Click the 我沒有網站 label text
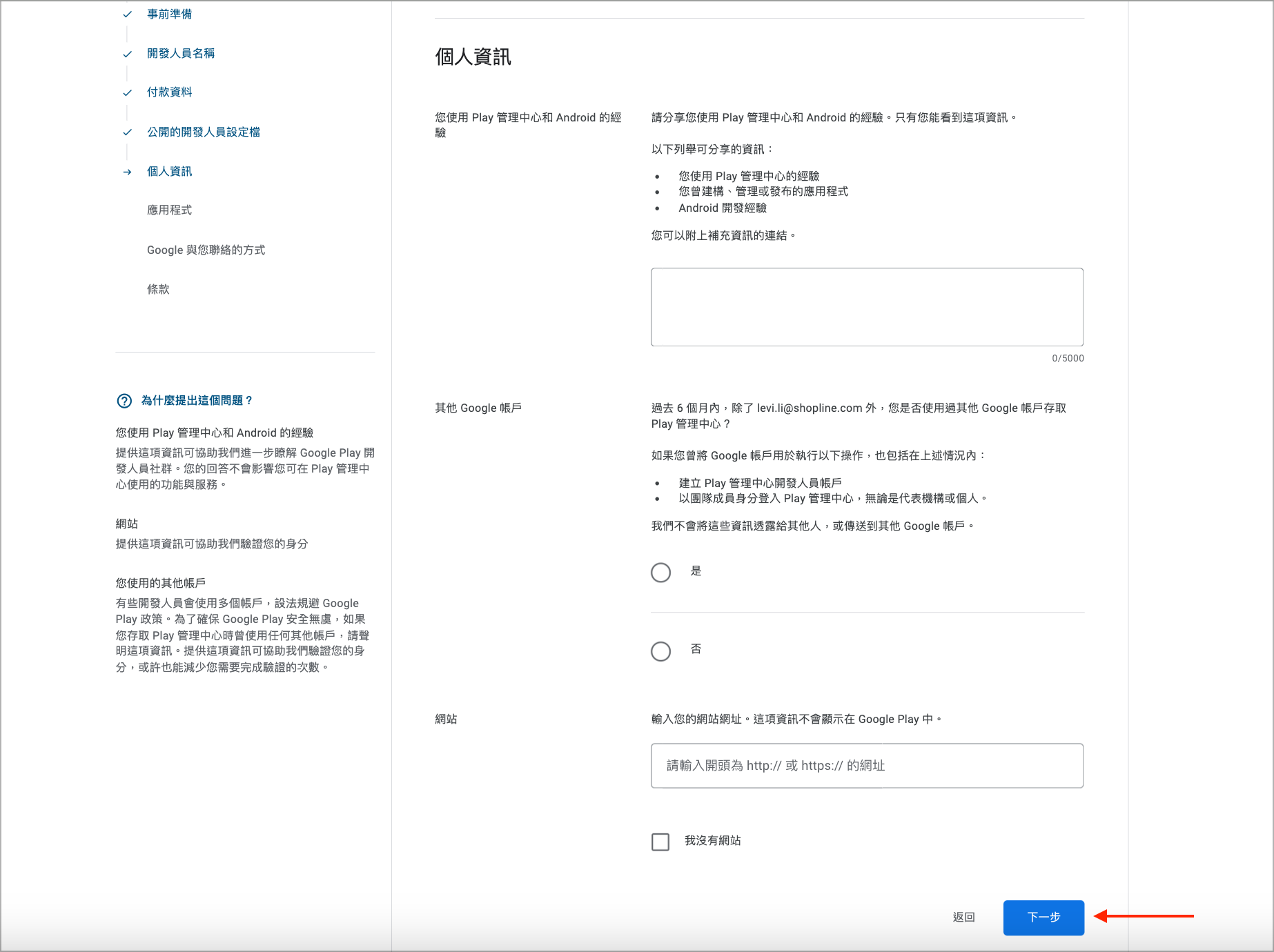Screen dimensions: 1274x952 click(713, 840)
